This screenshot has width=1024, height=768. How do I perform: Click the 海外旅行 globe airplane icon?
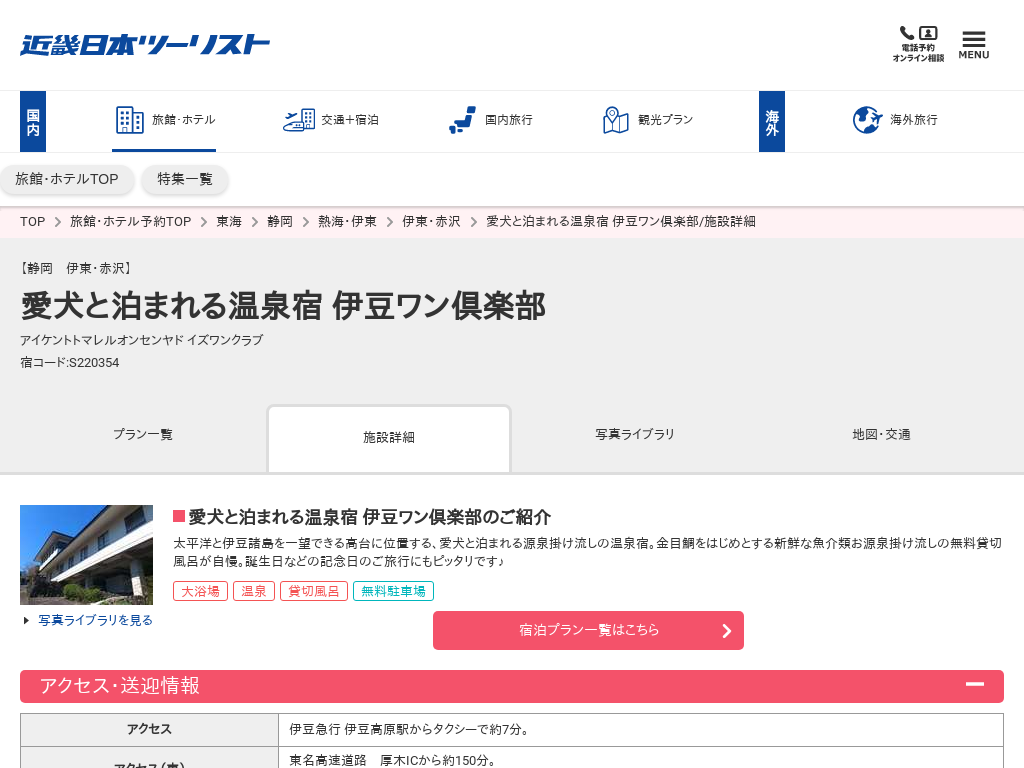(867, 120)
